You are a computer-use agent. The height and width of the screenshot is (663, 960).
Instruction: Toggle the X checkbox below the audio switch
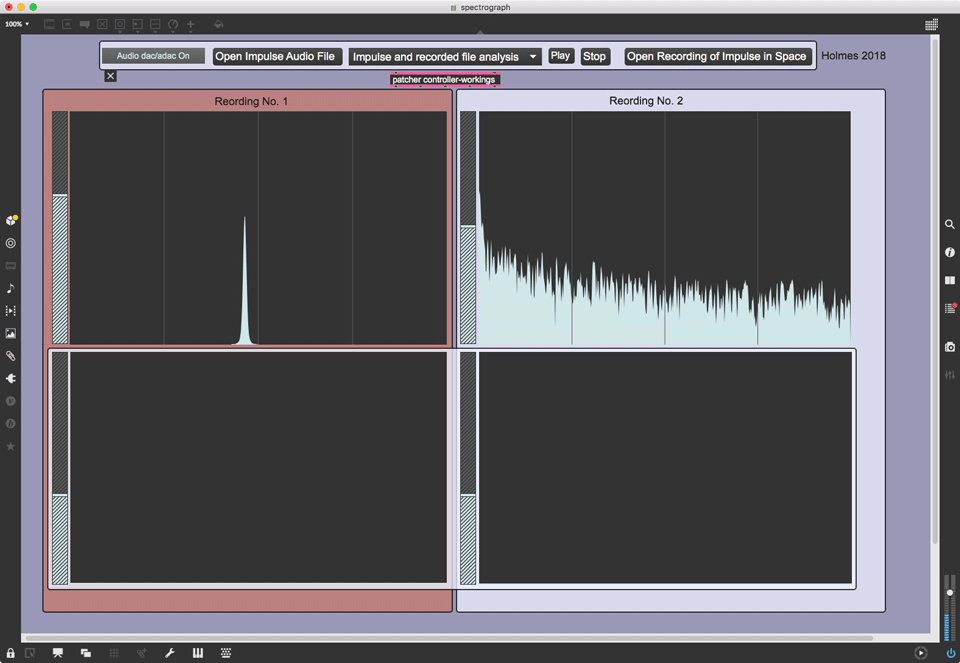coord(110,76)
